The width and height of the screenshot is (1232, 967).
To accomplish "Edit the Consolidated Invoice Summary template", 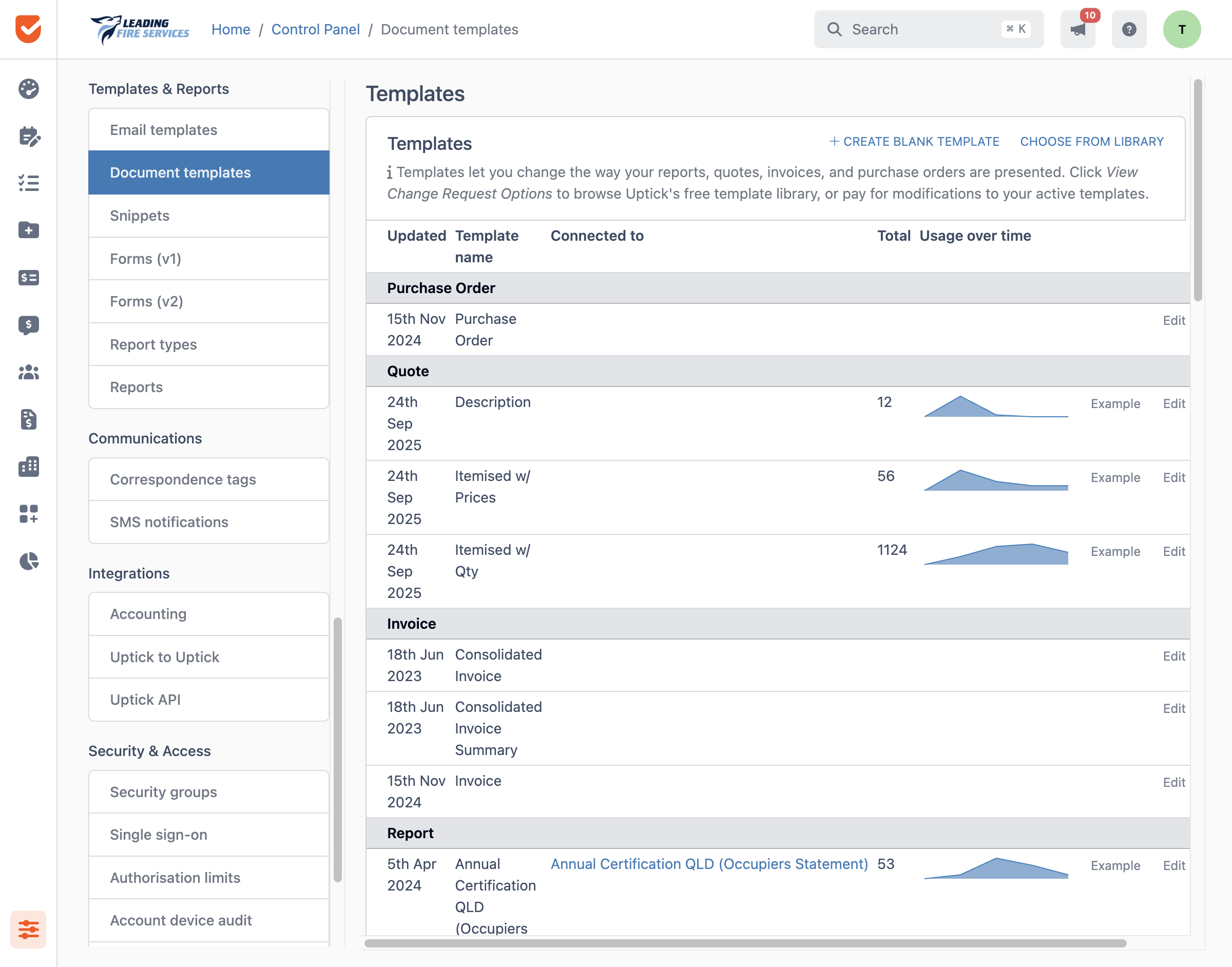I will (1173, 708).
